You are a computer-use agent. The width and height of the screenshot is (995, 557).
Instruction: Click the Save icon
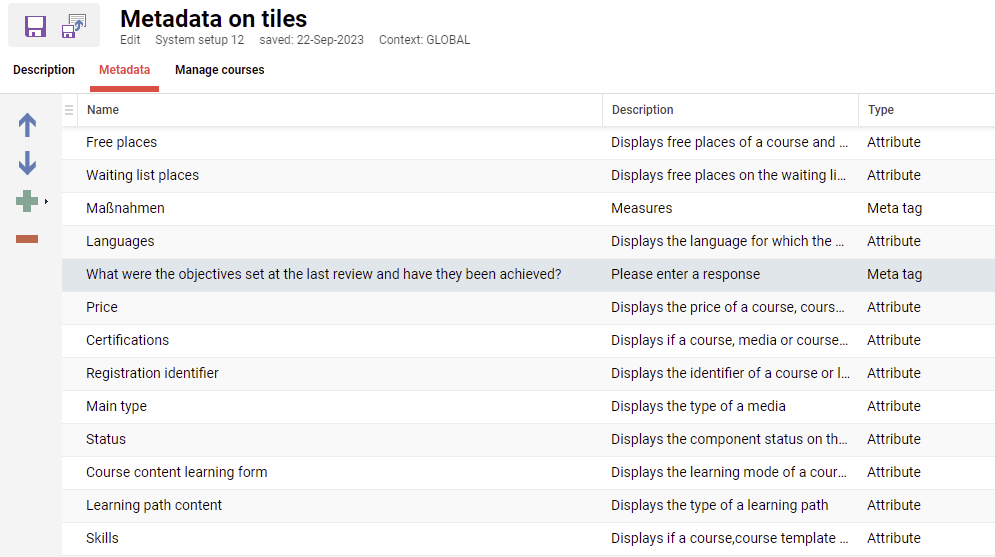[x=36, y=26]
